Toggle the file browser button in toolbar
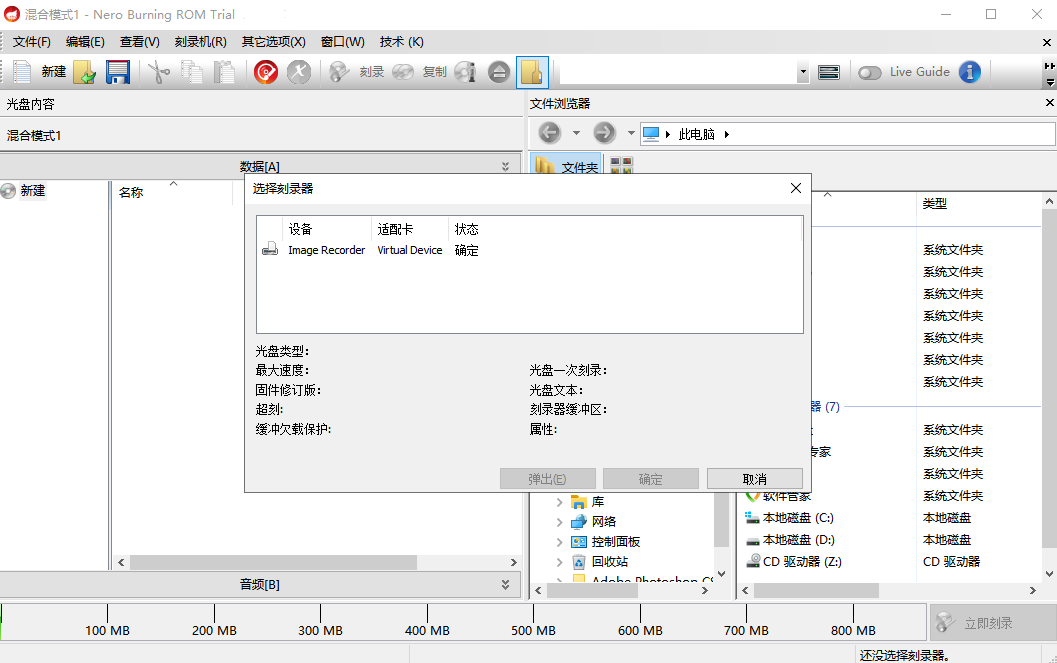The image size is (1057, 663). 532,72
